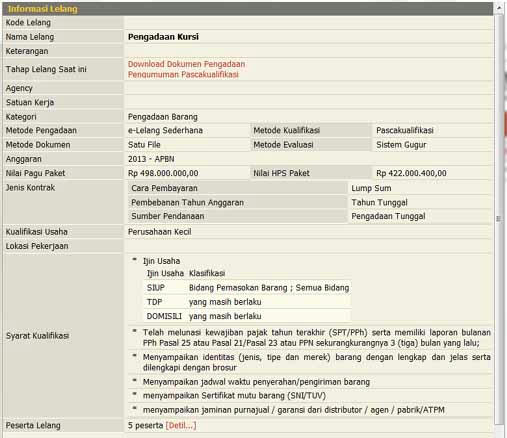Viewport: 507px width, 438px height.
Task: Select the 'Rp 422.000.400,00' amount
Action: pyautogui.click(x=411, y=173)
